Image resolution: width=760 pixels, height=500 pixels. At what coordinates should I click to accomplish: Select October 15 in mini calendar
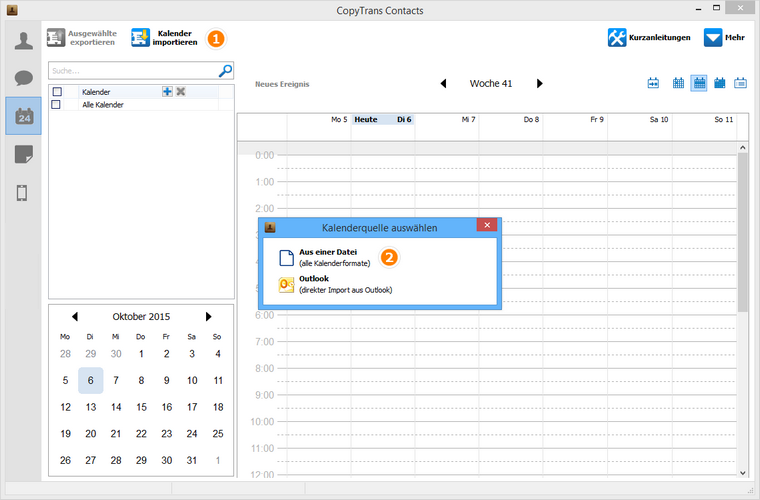pyautogui.click(x=141, y=407)
